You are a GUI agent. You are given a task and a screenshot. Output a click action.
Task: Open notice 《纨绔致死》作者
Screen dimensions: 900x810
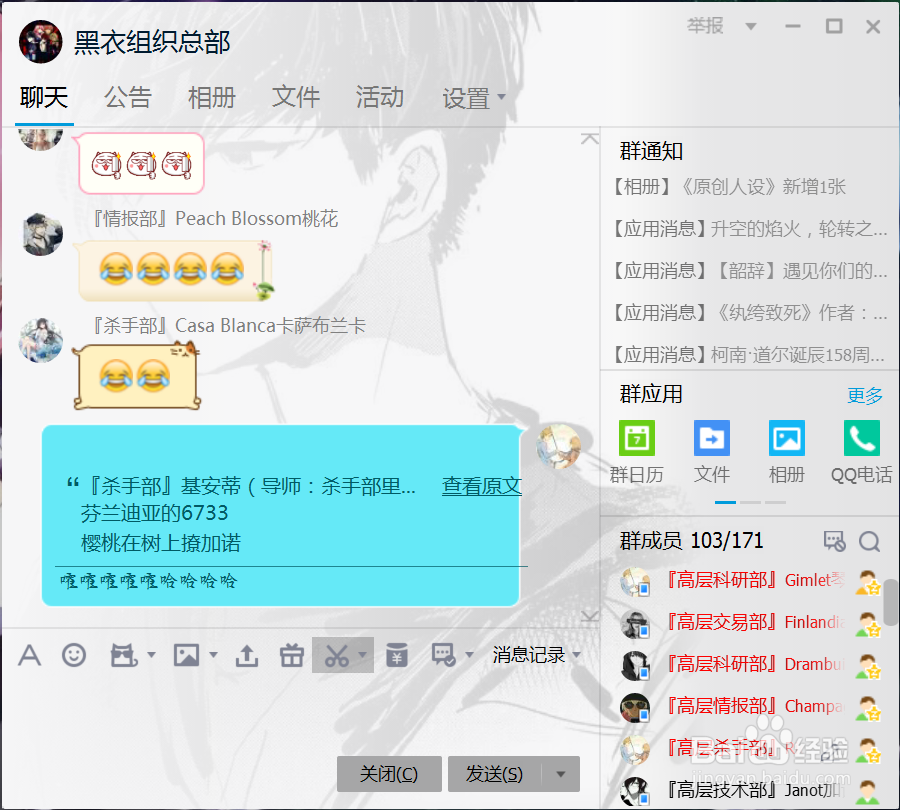click(x=749, y=313)
